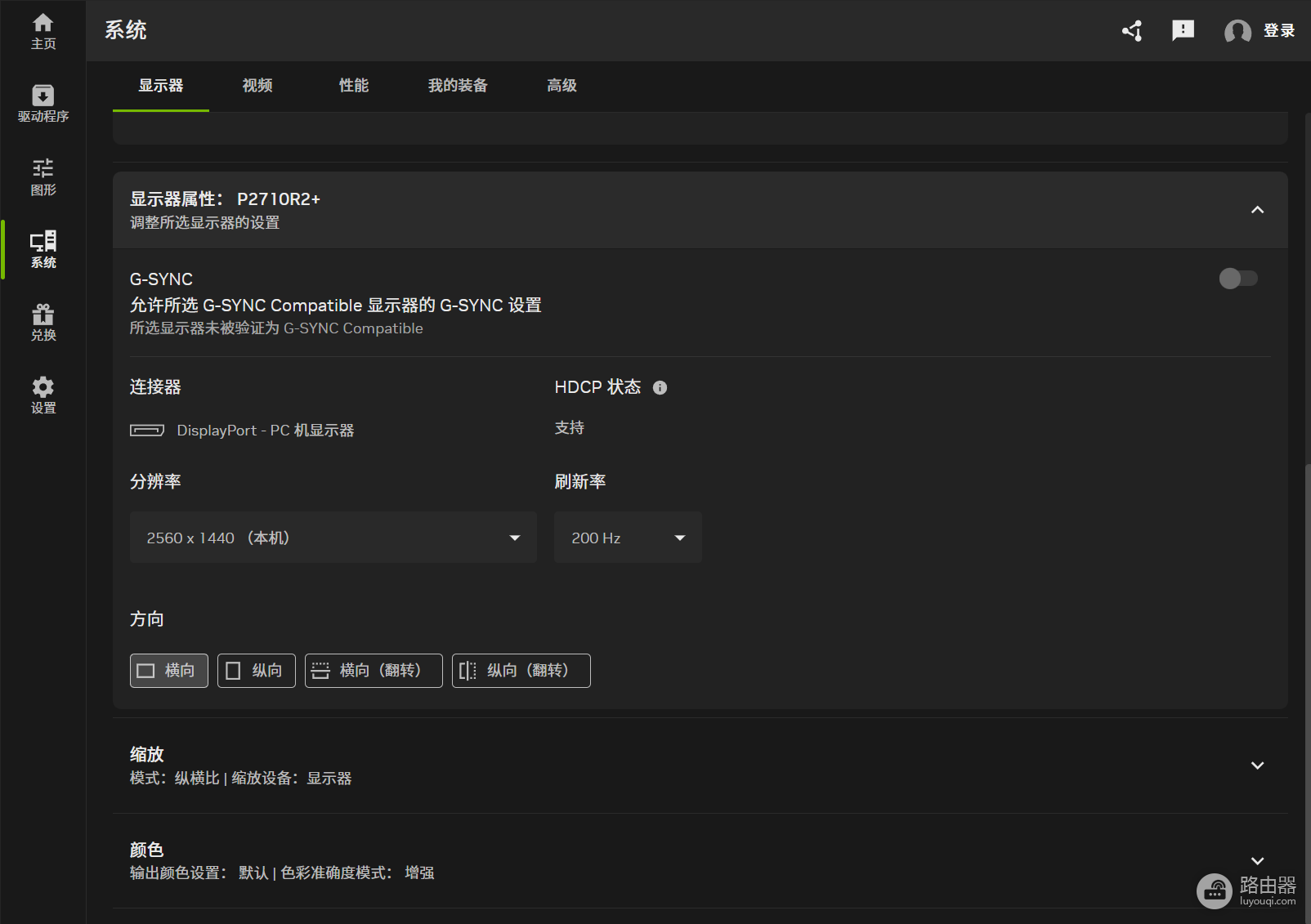
Task: Collapse the 显示器属性 section chevron
Action: tap(1257, 210)
